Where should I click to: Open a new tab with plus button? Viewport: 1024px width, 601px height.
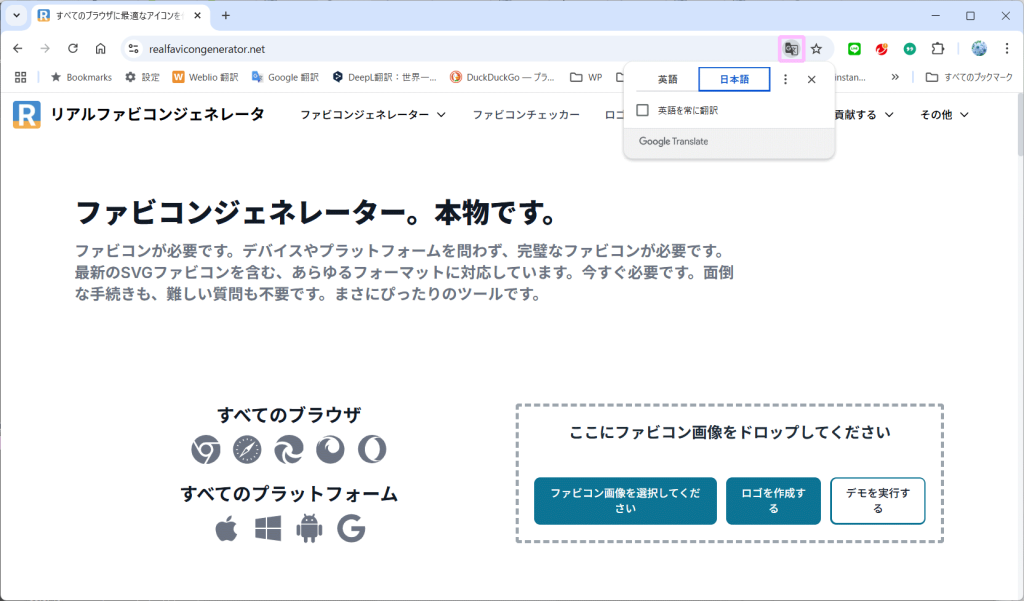click(225, 15)
